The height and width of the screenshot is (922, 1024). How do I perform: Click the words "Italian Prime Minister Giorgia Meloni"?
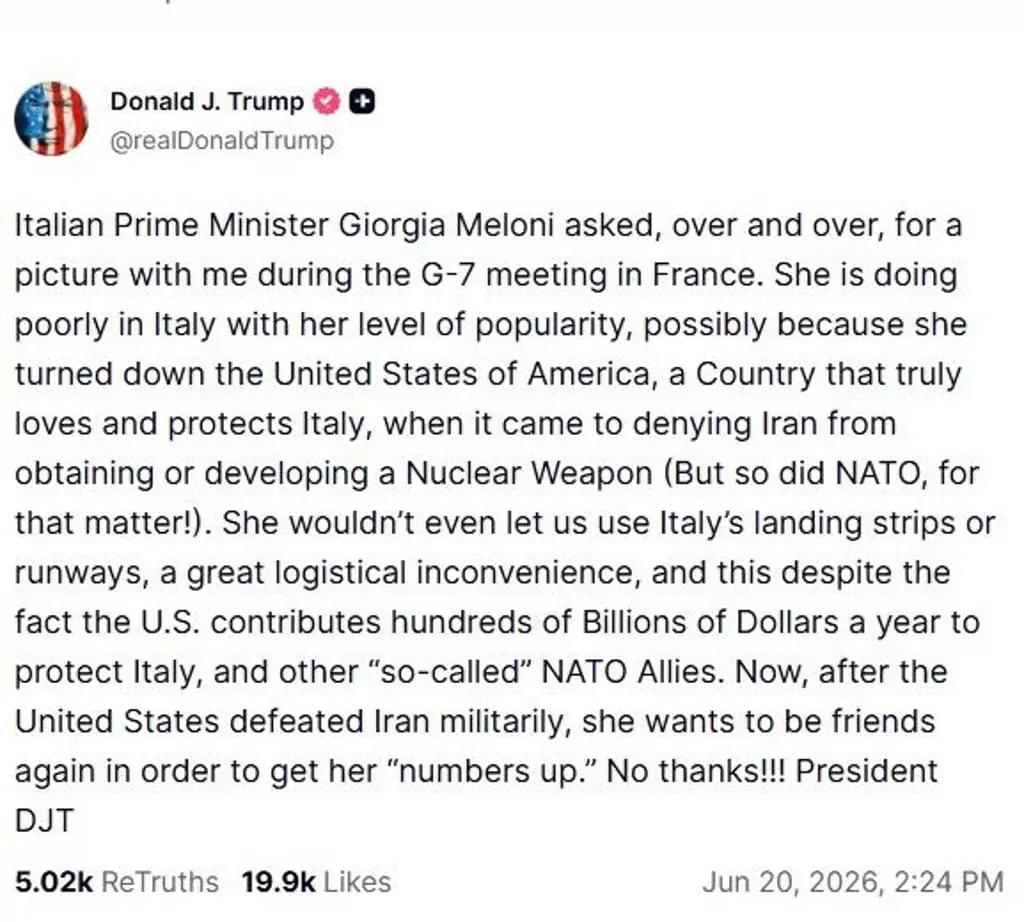tap(284, 225)
